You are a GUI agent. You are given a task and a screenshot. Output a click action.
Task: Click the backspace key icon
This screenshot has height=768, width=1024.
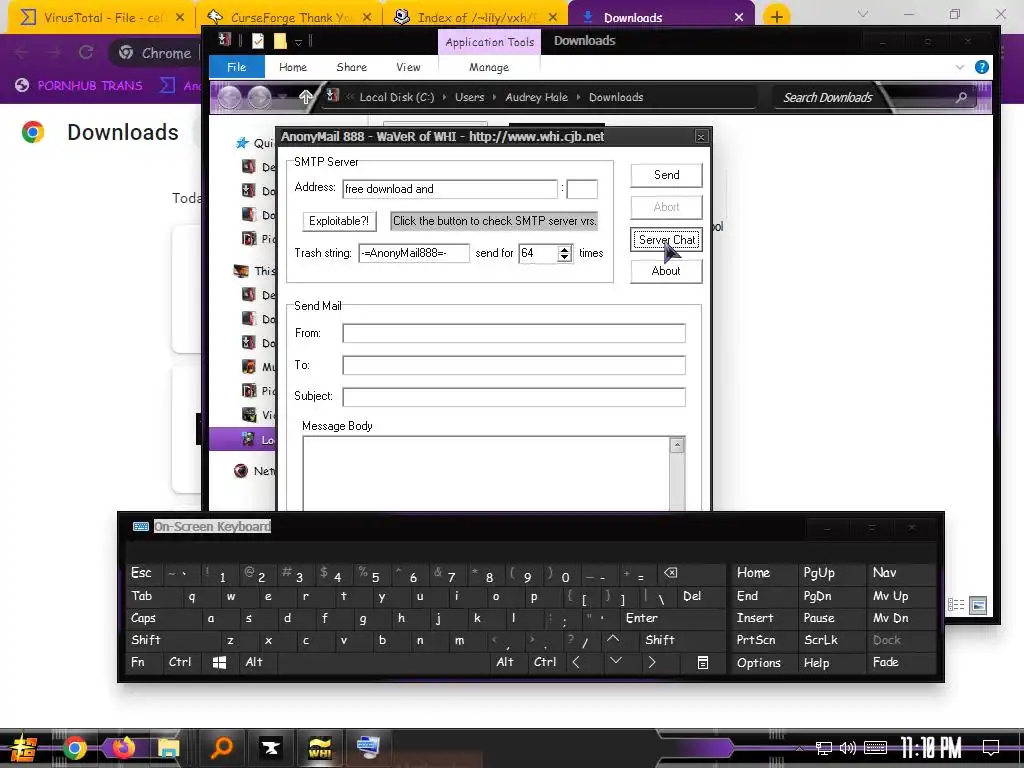[671, 573]
